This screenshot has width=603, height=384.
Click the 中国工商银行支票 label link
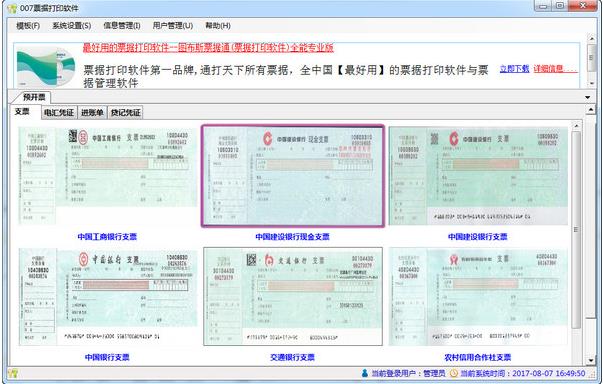[x=107, y=237]
